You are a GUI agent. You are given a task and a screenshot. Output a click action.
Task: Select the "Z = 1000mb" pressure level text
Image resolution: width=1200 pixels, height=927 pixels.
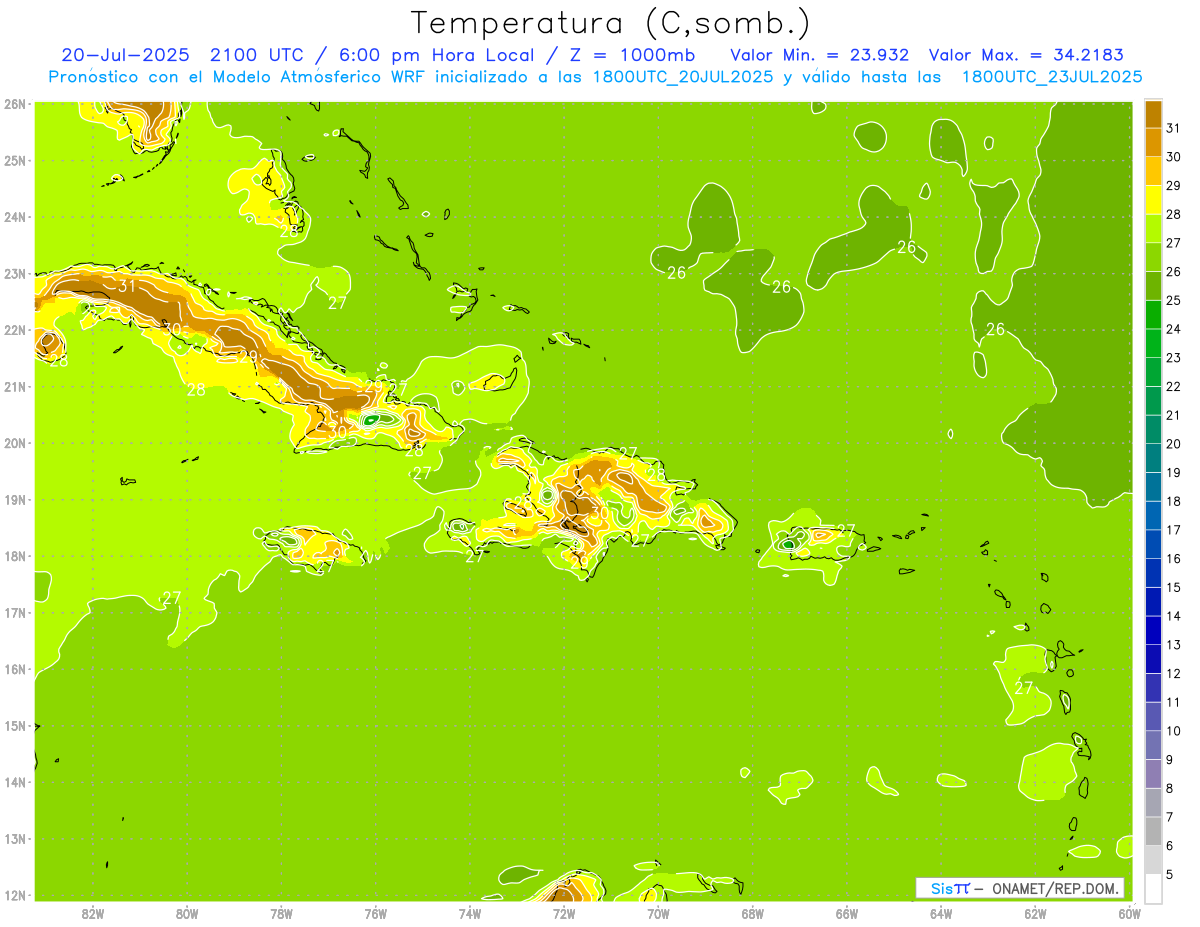tap(632, 54)
